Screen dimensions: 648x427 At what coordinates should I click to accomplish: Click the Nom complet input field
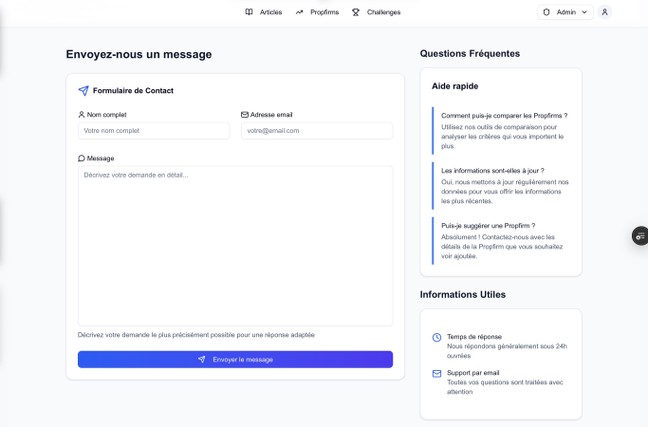coord(154,131)
